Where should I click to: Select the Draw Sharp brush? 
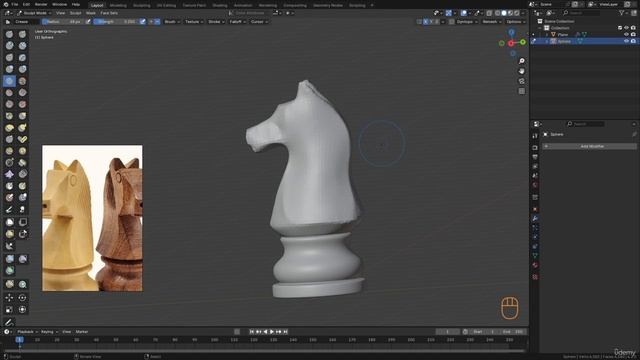pyautogui.click(x=22, y=34)
